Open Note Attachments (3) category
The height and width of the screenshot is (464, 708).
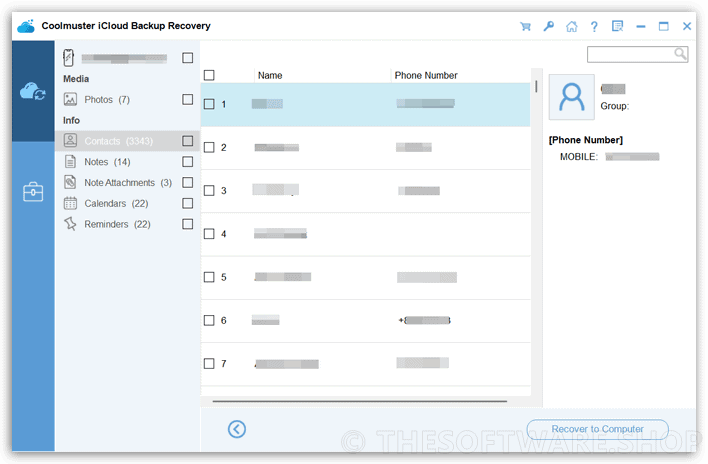coord(128,182)
